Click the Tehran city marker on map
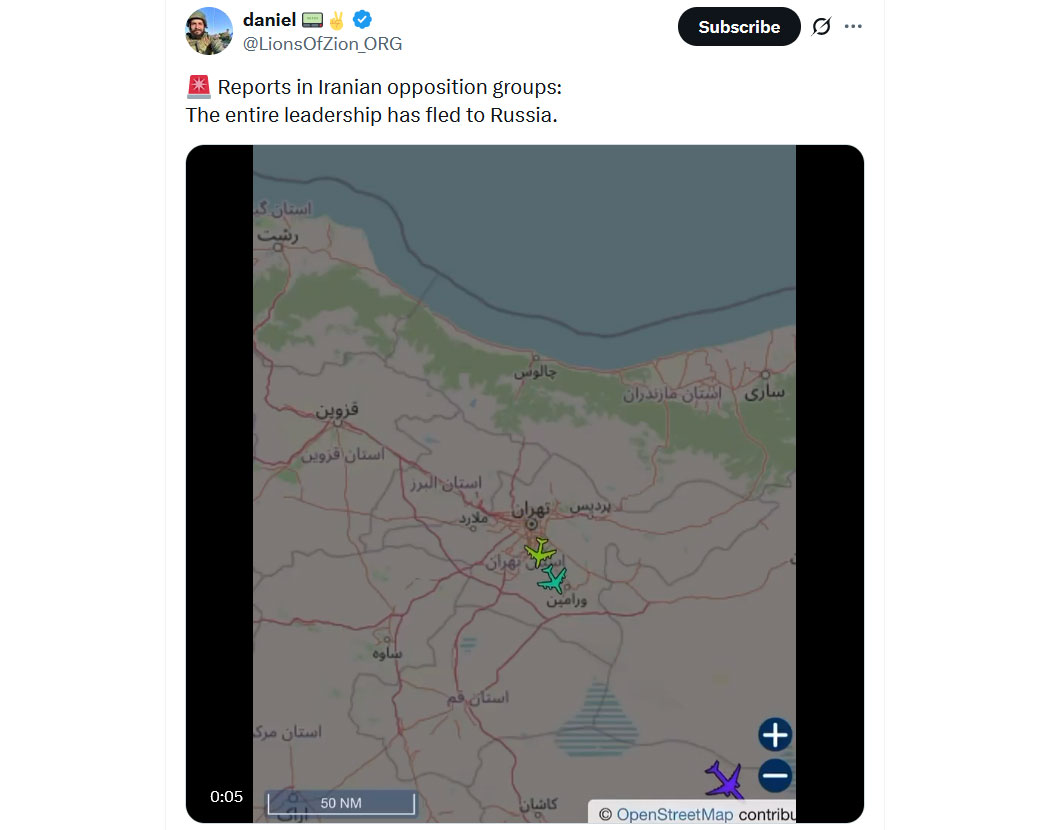Image resolution: width=1050 pixels, height=830 pixels. 532,524
